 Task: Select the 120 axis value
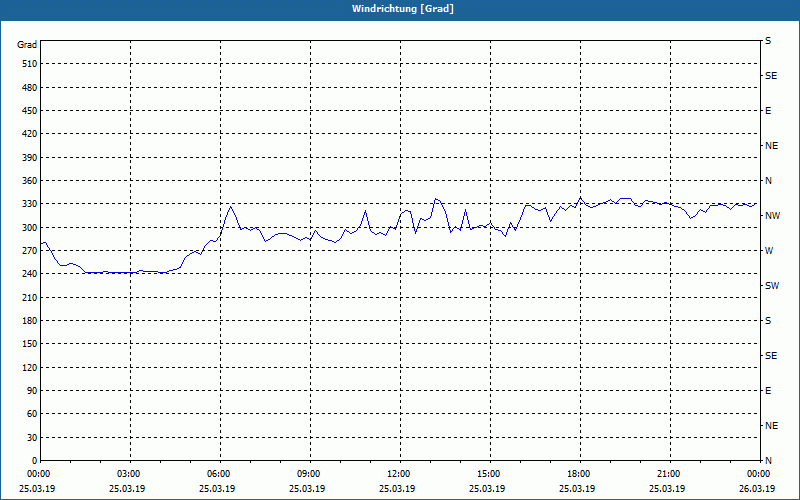click(x=30, y=367)
